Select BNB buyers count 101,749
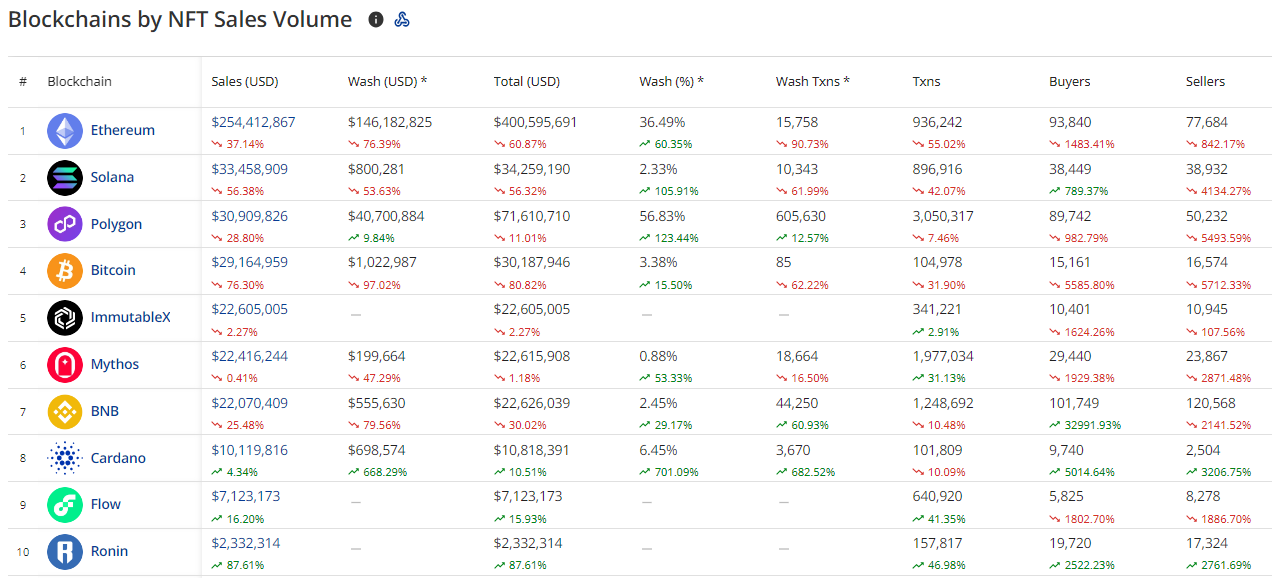Image resolution: width=1272 pixels, height=578 pixels. 1074,403
